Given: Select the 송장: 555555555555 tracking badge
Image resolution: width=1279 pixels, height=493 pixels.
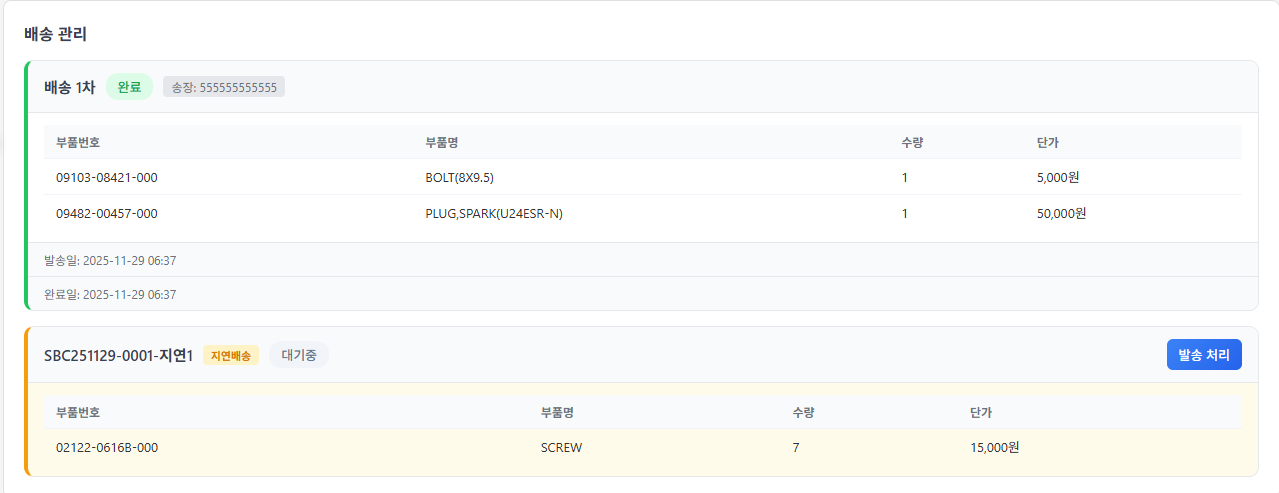Looking at the screenshot, I should pos(224,87).
